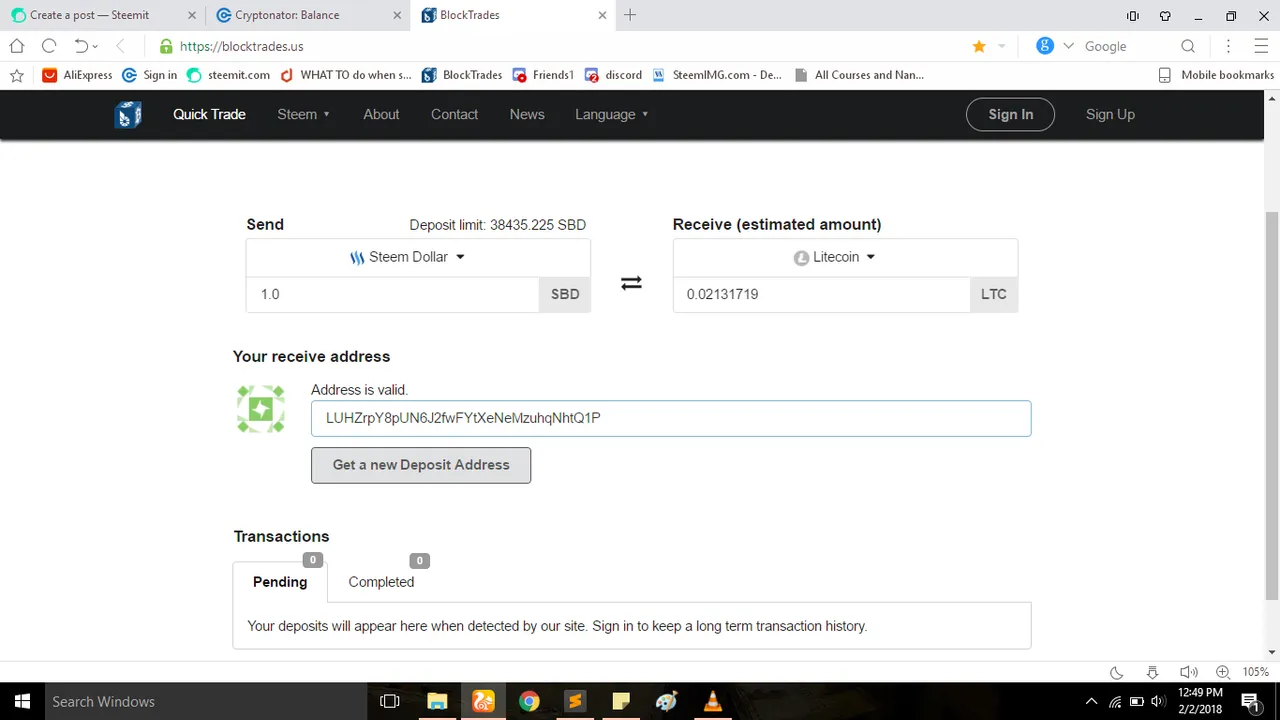This screenshot has width=1280, height=720.
Task: Expand the history dropdown arrow beside undo
Action: (96, 46)
